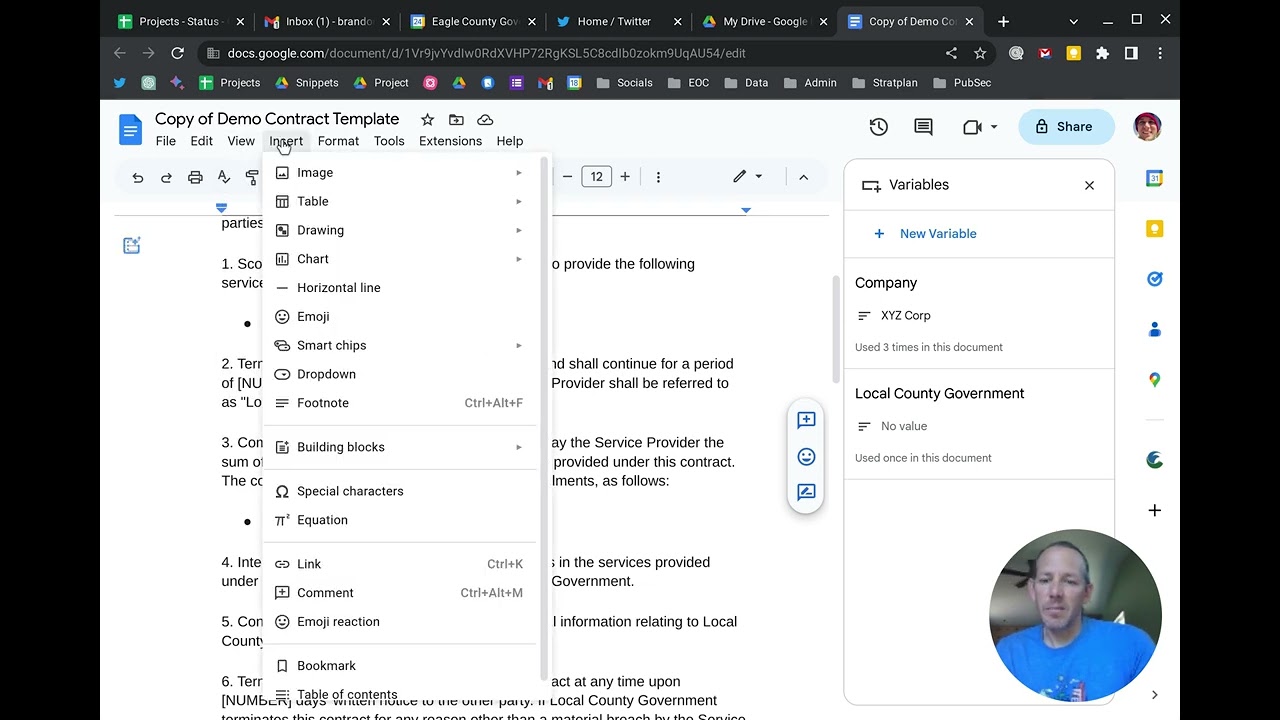Click the Share button
Viewport: 1280px width, 720px height.
[1065, 127]
